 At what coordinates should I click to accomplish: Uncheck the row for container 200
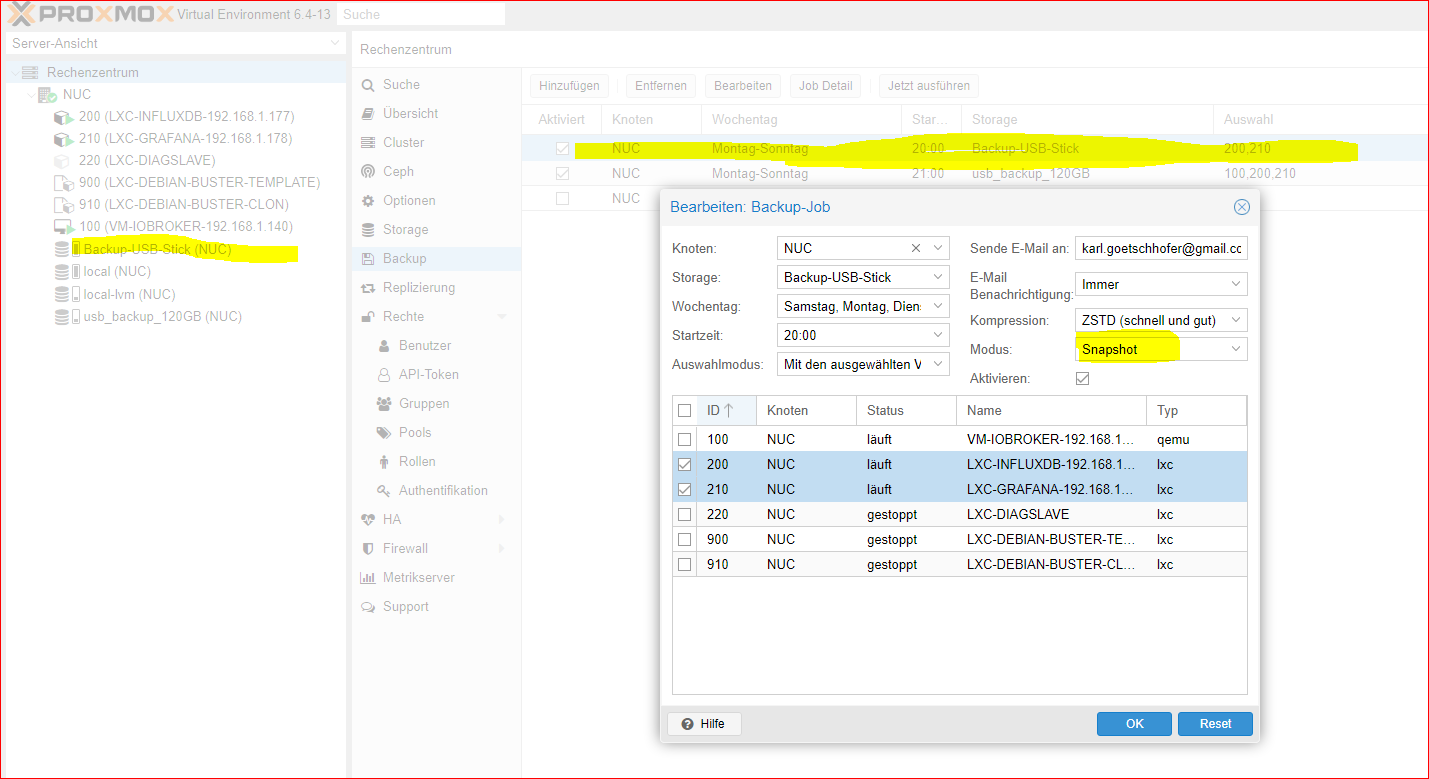tap(684, 464)
